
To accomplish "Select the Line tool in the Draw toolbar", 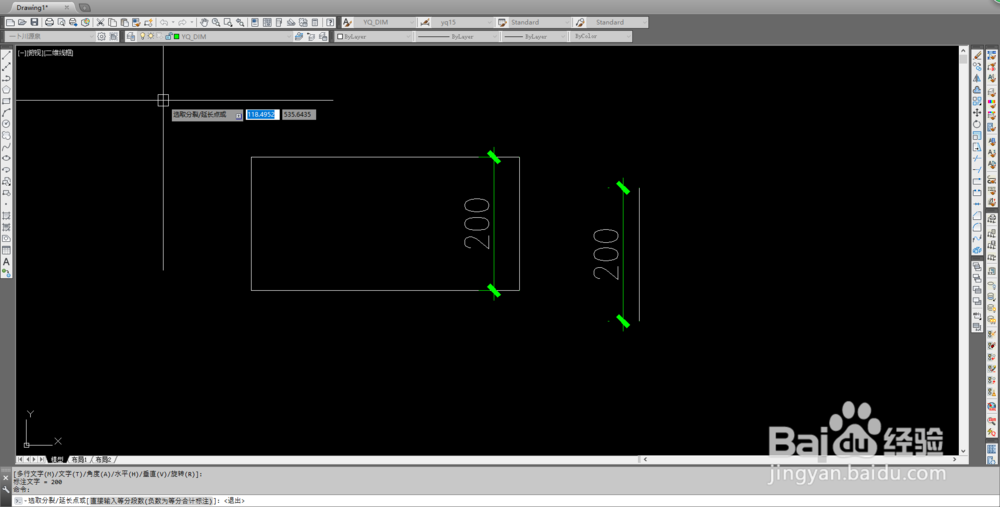I will 6,55.
